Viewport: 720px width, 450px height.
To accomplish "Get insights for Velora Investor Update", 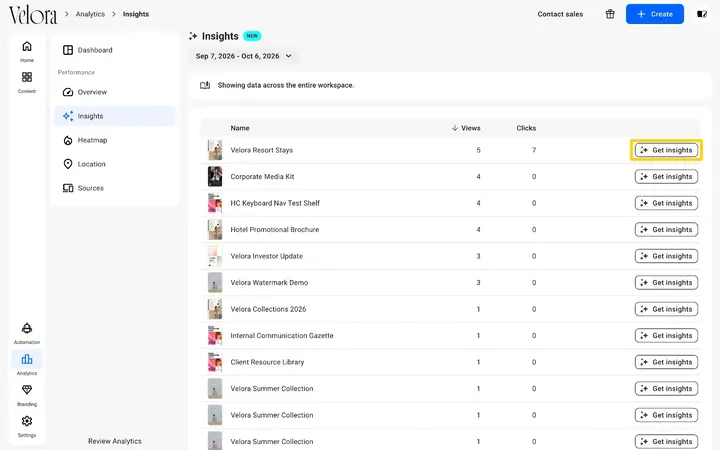I will click(x=666, y=256).
